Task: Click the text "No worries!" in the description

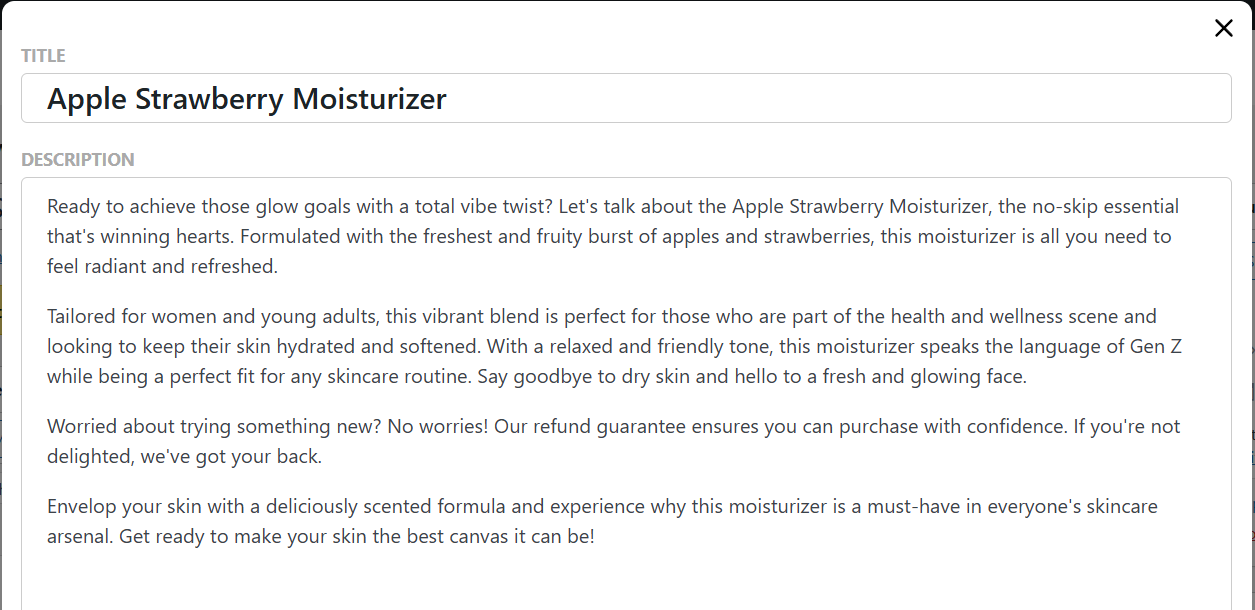Action: [437, 427]
